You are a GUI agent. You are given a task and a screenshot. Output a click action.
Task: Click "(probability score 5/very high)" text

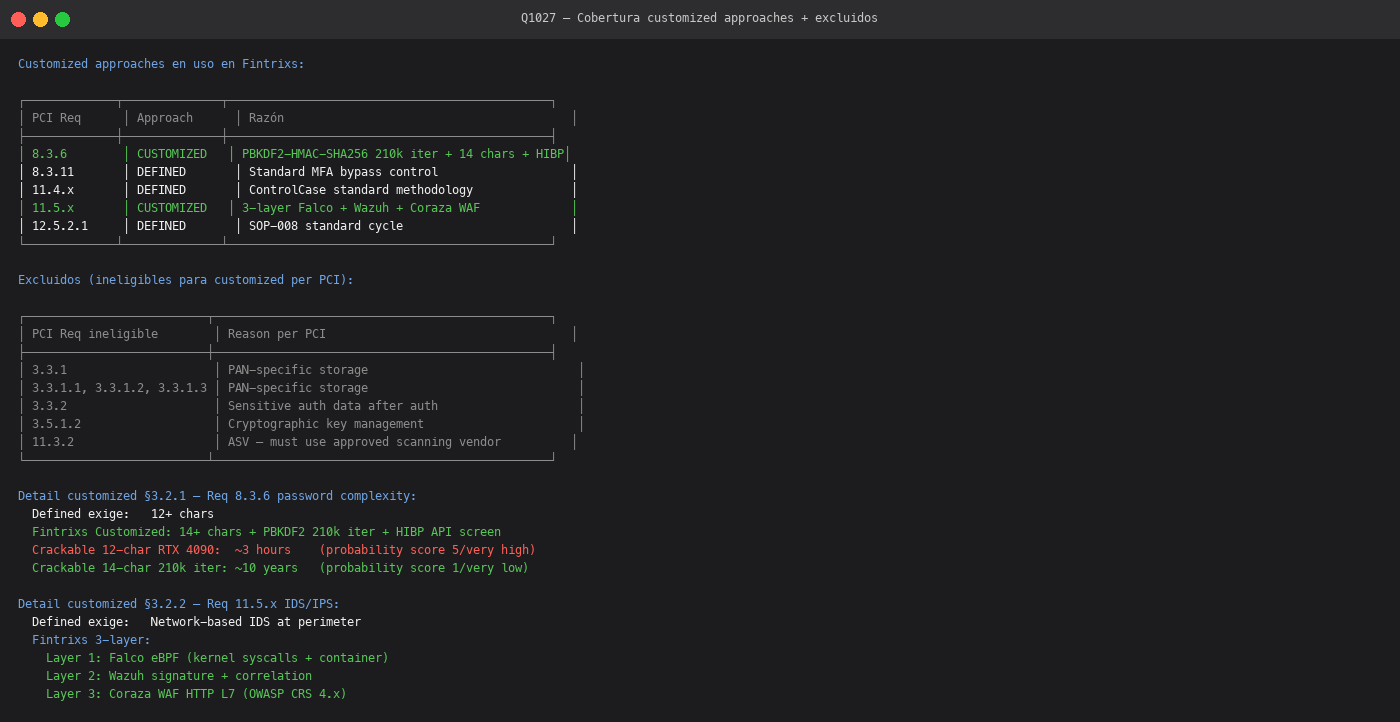click(427, 550)
